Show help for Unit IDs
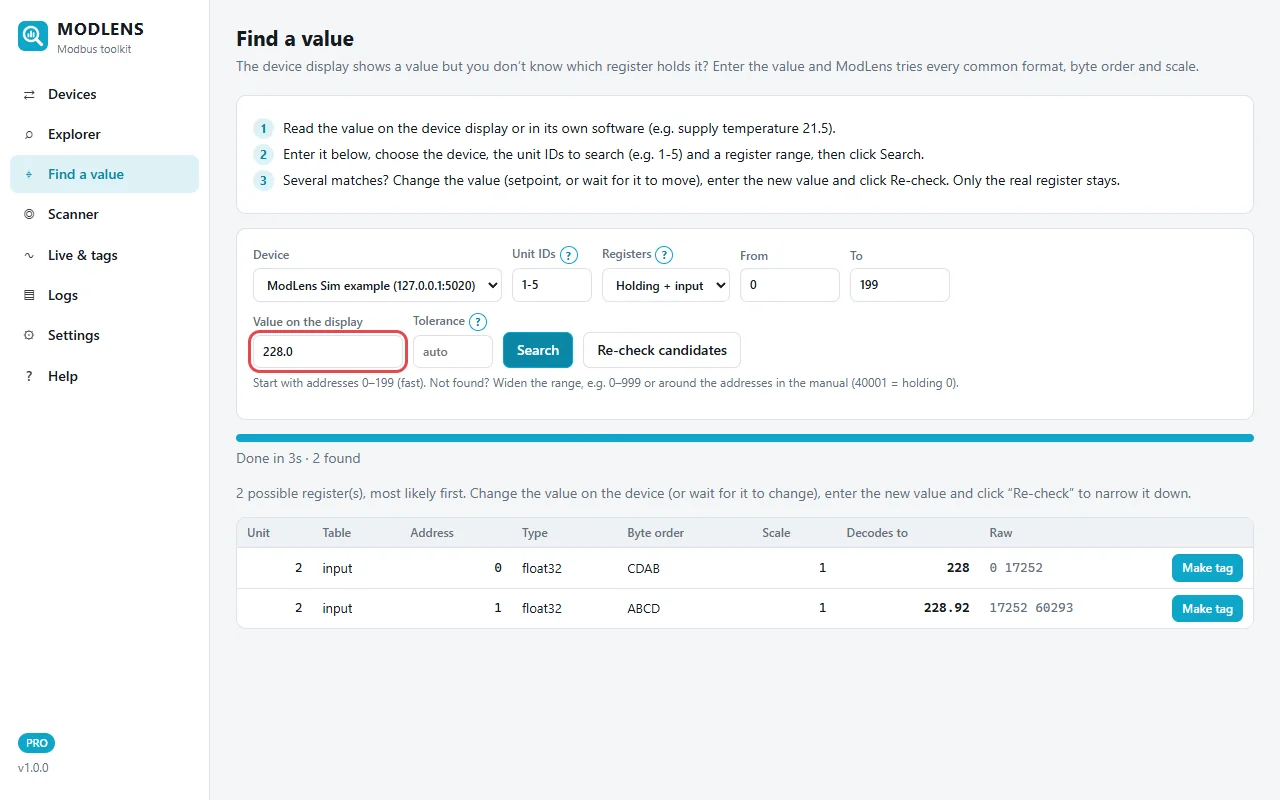1280x800 pixels. tap(569, 255)
